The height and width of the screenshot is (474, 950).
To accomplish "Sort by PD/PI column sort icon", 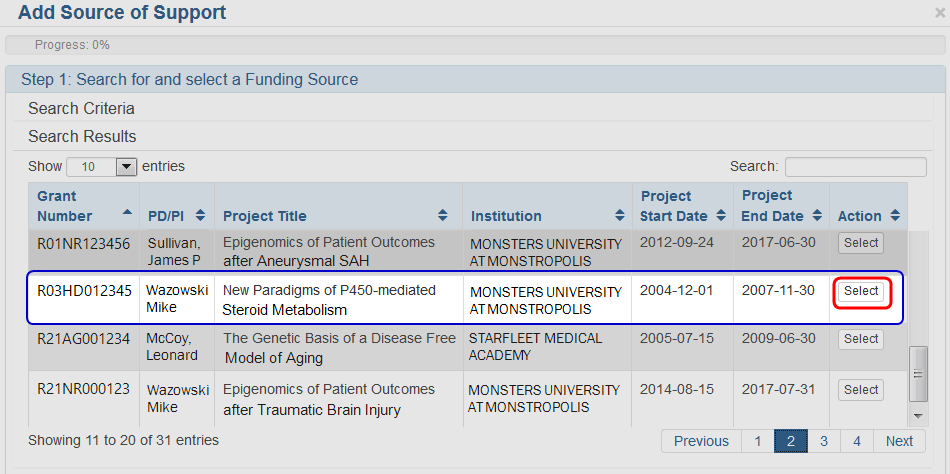I will pos(200,216).
